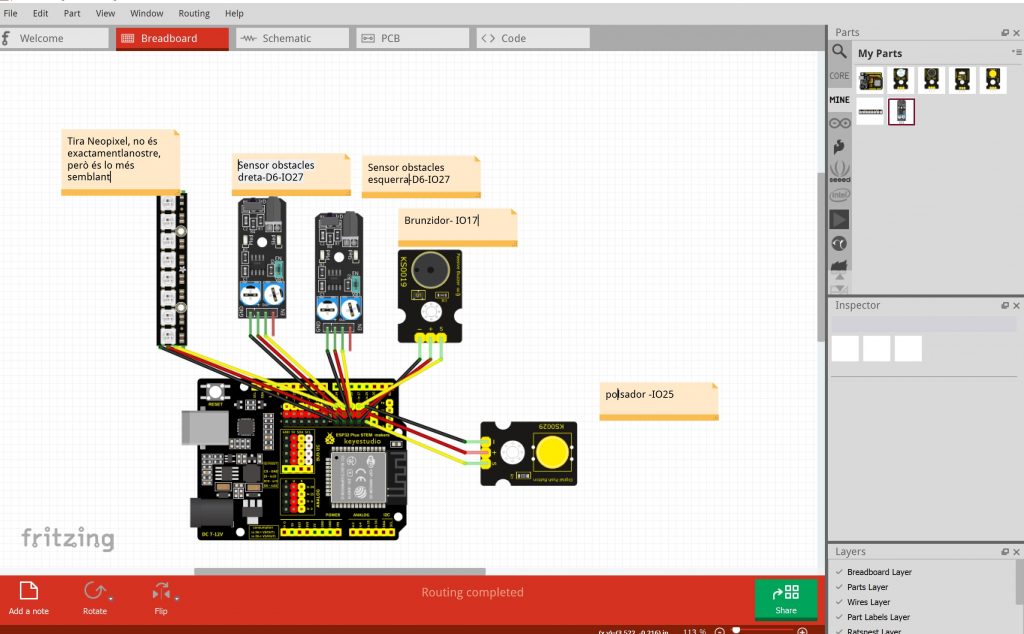
Task: Click the scroll-down arrow below the parts bins
Action: [x=839, y=289]
